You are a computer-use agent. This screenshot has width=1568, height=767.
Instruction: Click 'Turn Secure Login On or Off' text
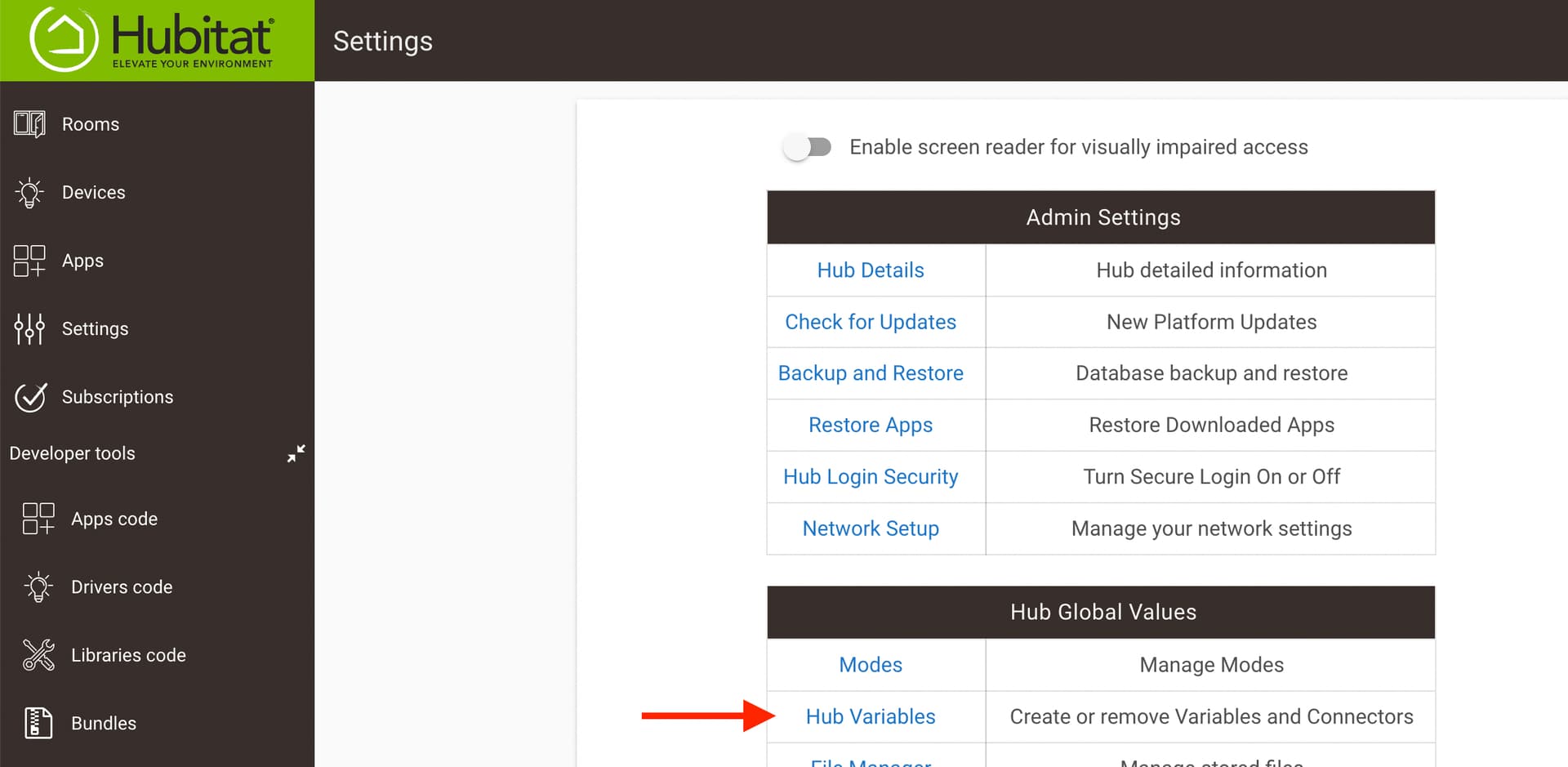[1211, 477]
